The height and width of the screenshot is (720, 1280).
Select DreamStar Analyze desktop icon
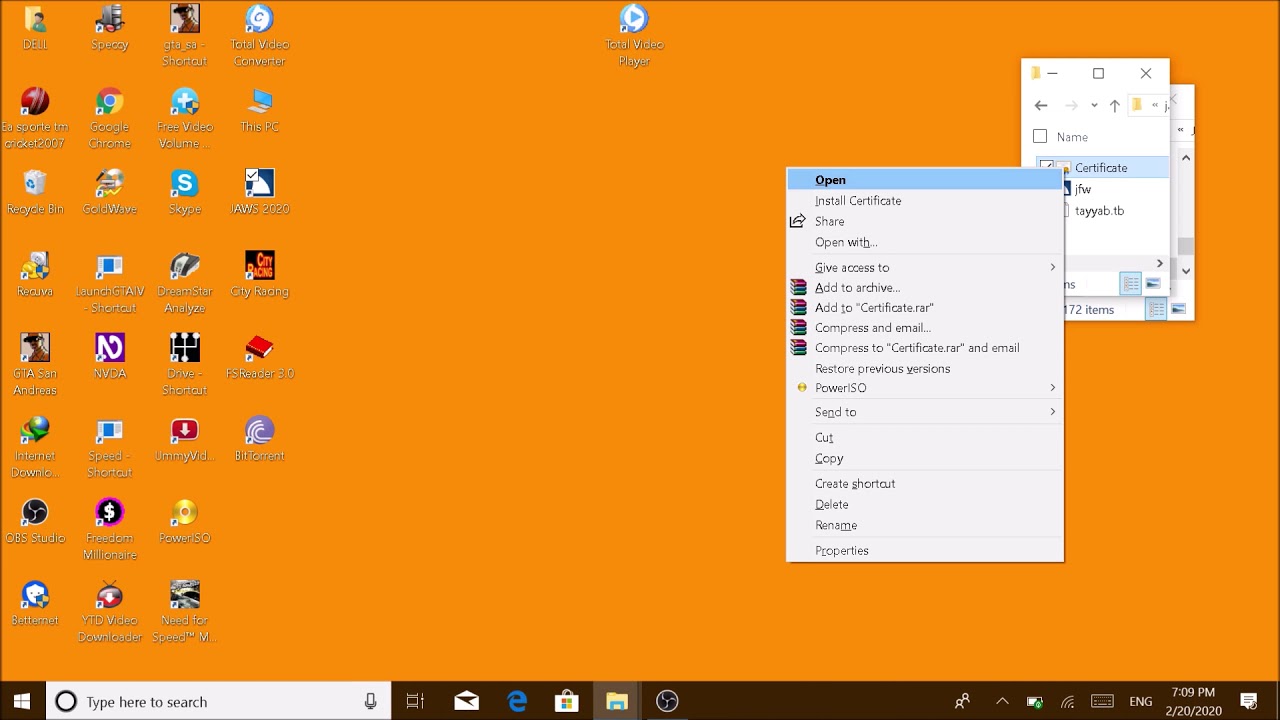point(184,283)
